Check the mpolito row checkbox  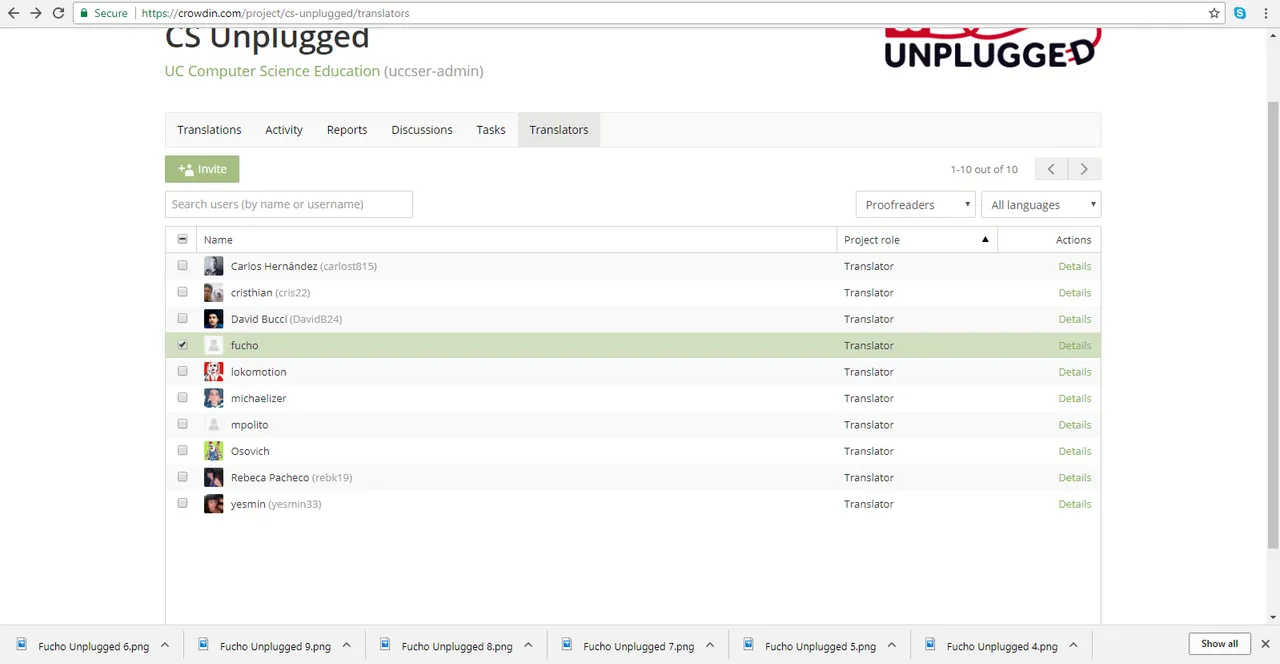click(x=182, y=424)
